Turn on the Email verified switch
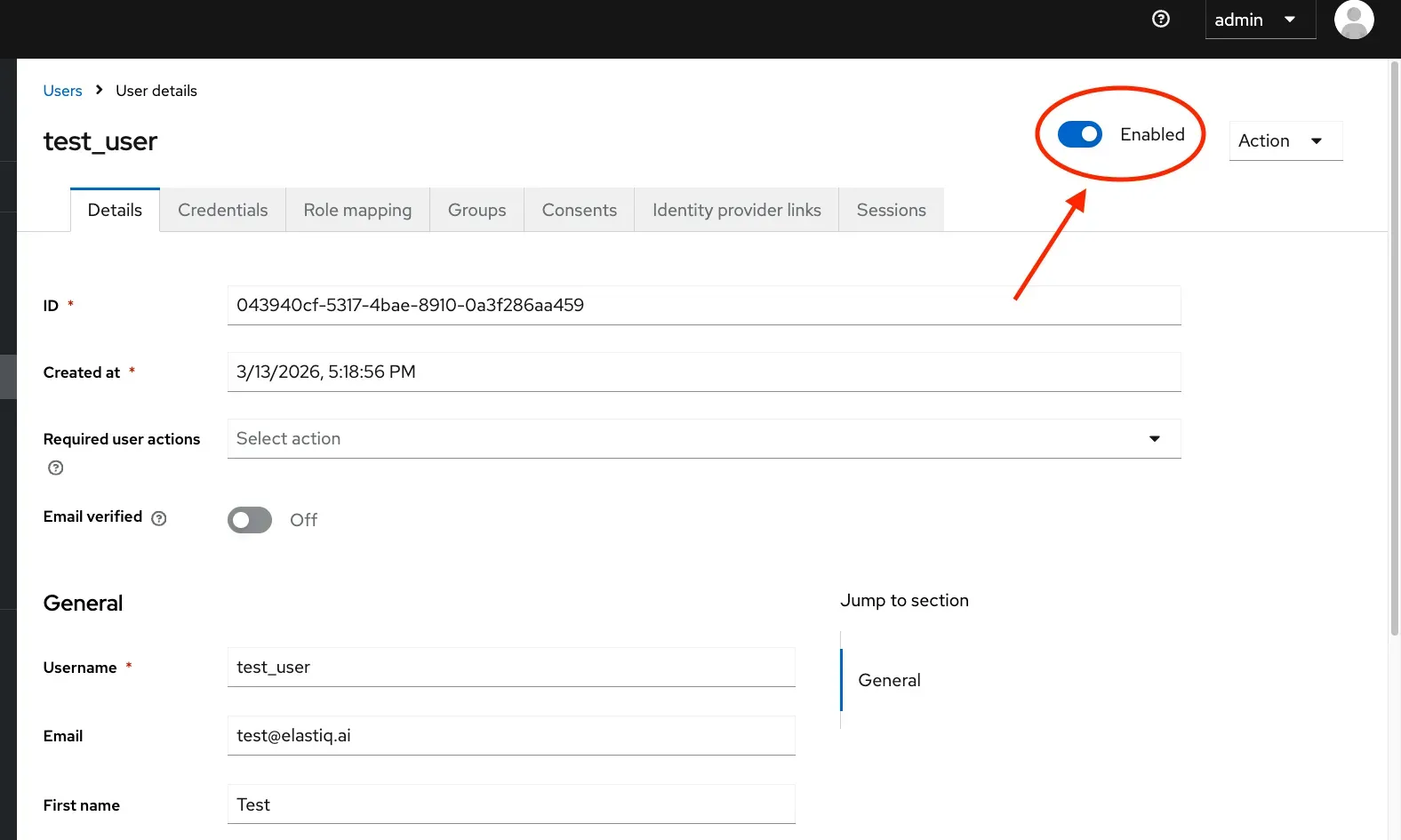Image resolution: width=1401 pixels, height=840 pixels. pos(250,520)
